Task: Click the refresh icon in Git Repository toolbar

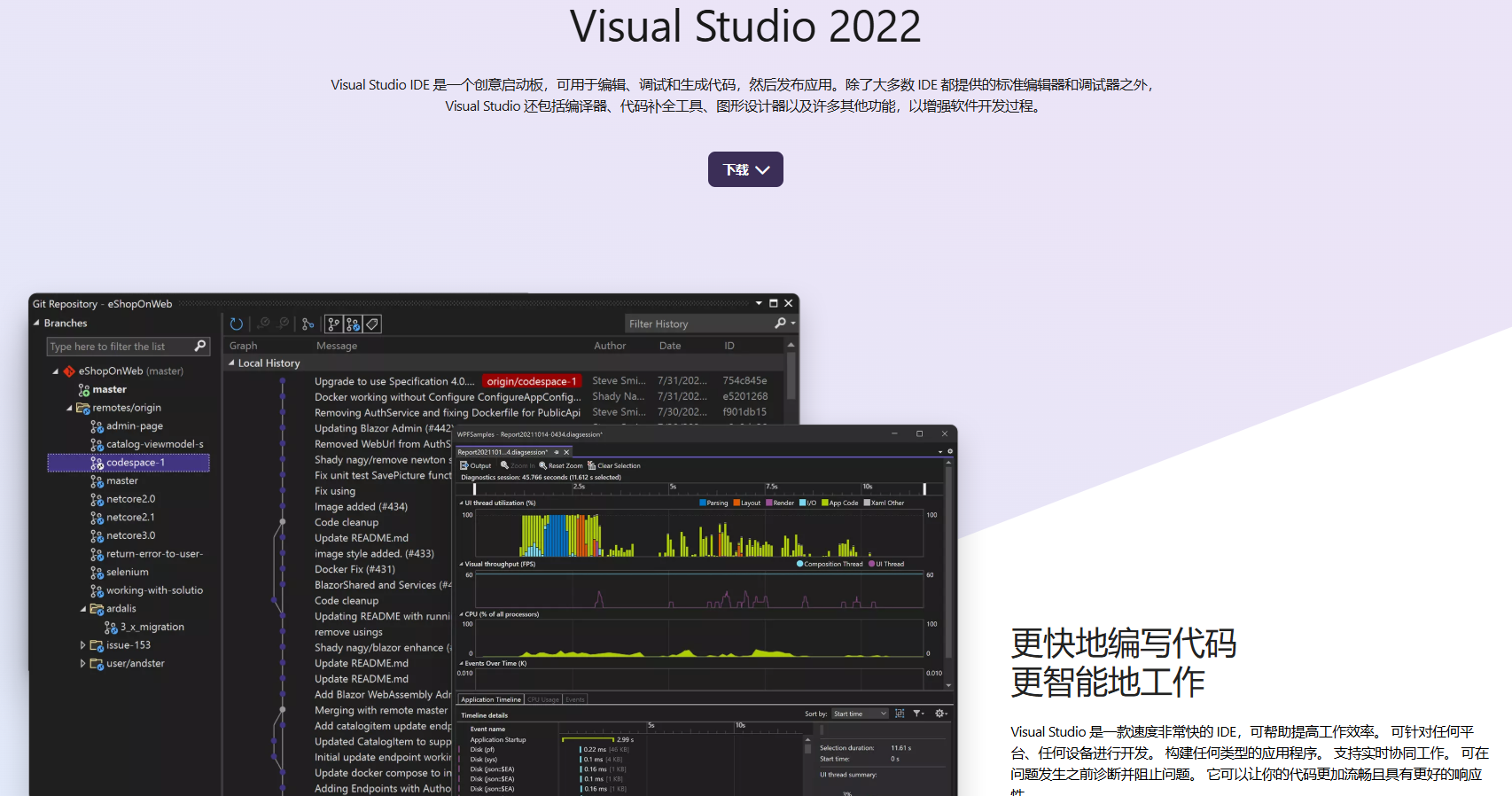Action: [237, 324]
